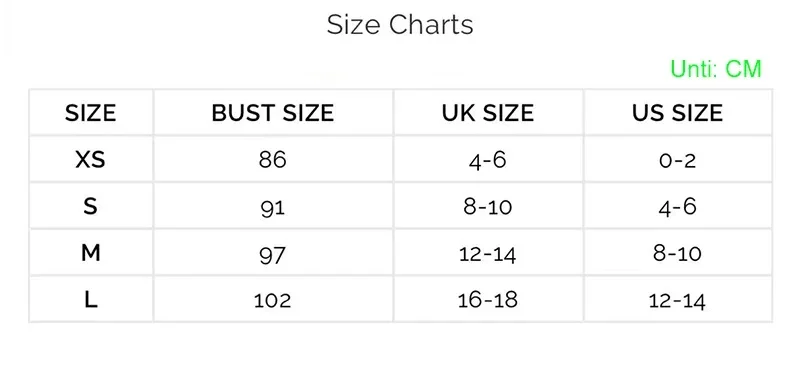This screenshot has width=800, height=370.
Task: Select the XS size row label
Action: [90, 160]
